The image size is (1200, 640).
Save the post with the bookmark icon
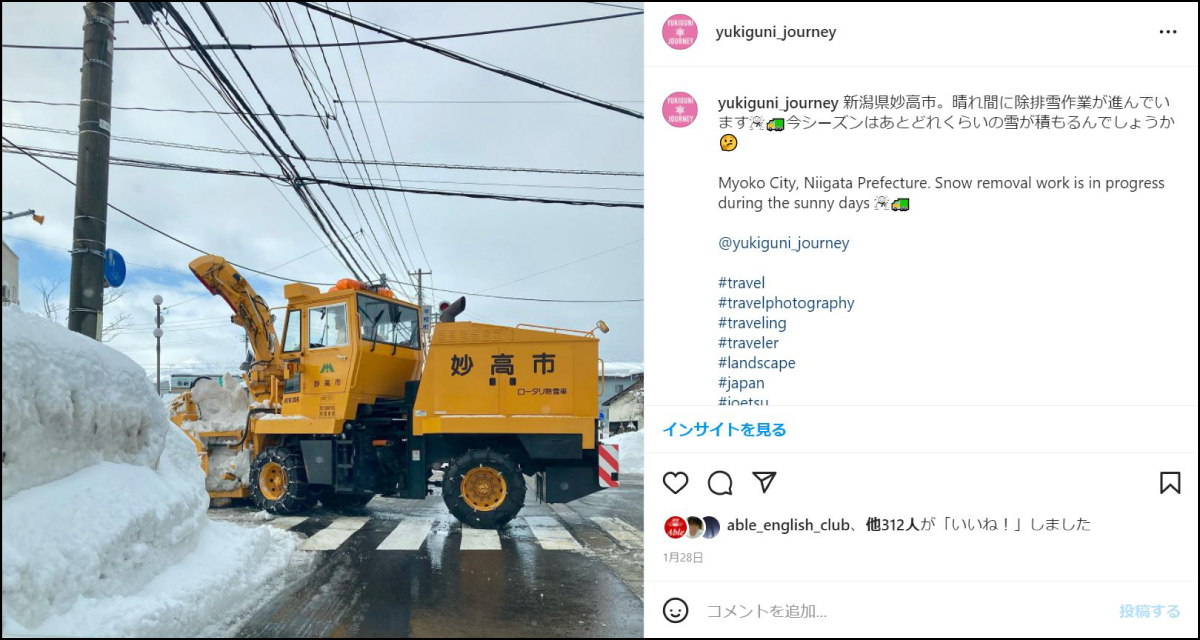click(x=1170, y=483)
